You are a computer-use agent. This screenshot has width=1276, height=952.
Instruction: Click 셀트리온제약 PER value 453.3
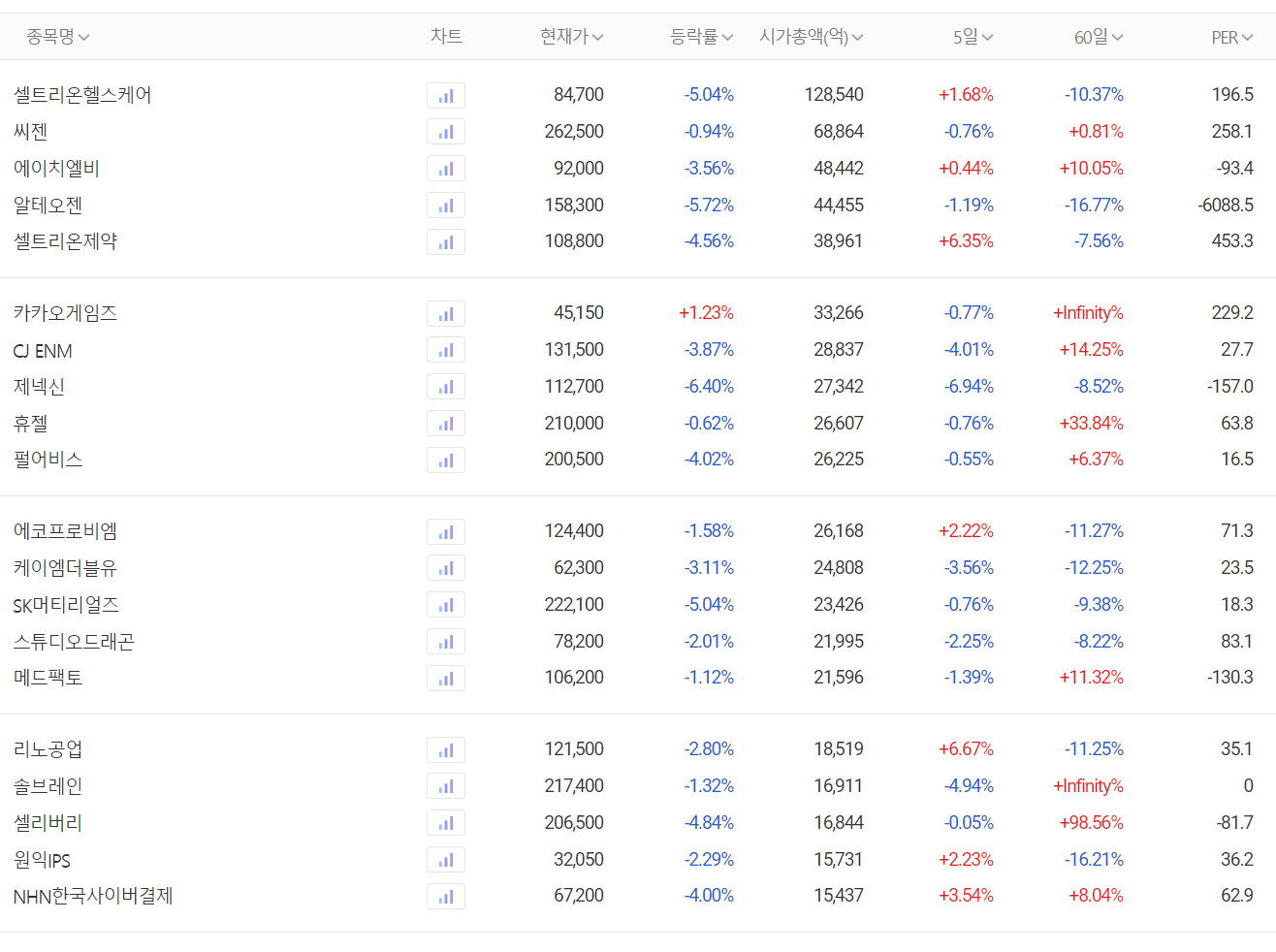pyautogui.click(x=1232, y=241)
